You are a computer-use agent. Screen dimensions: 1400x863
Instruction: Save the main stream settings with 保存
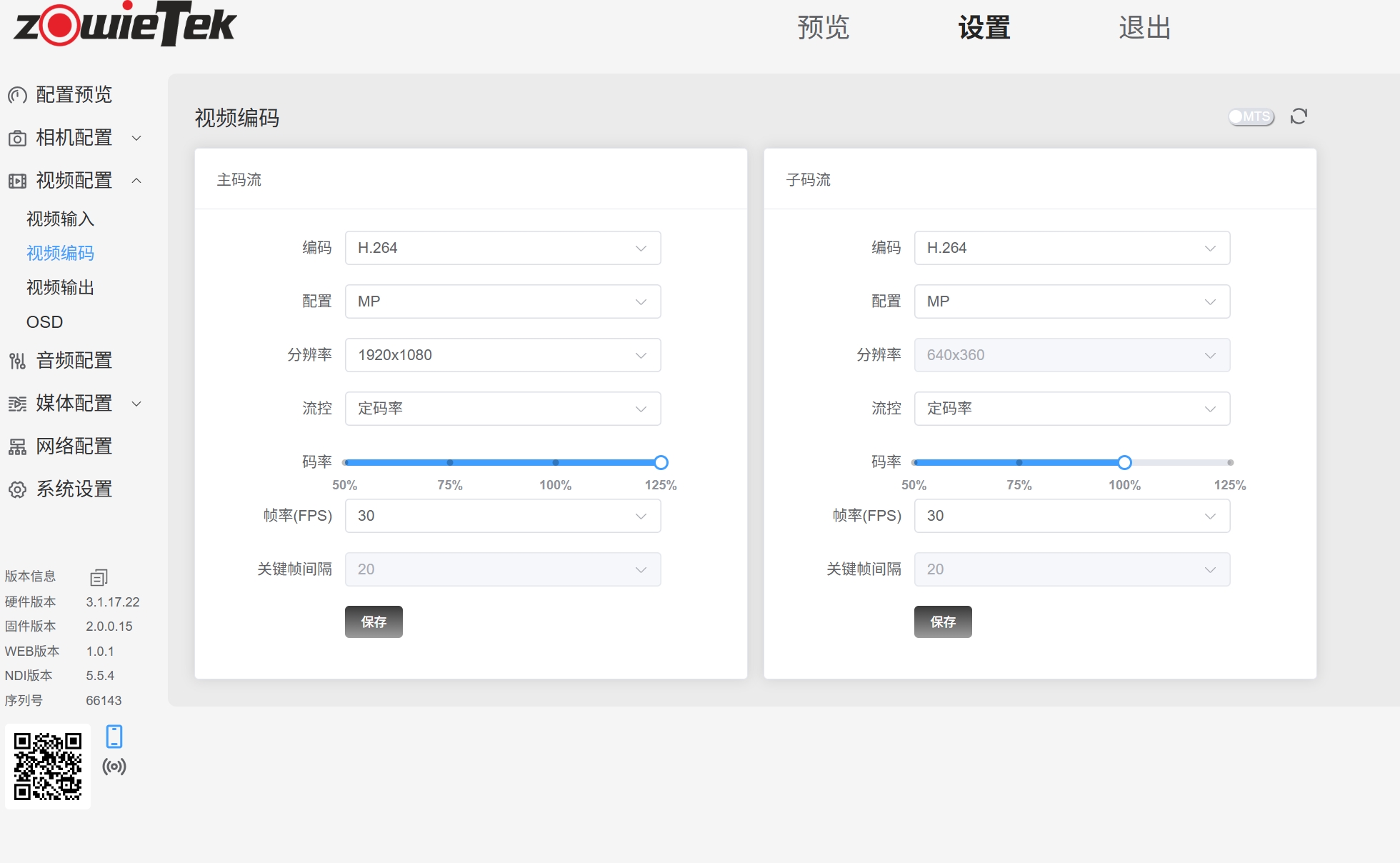(x=374, y=622)
